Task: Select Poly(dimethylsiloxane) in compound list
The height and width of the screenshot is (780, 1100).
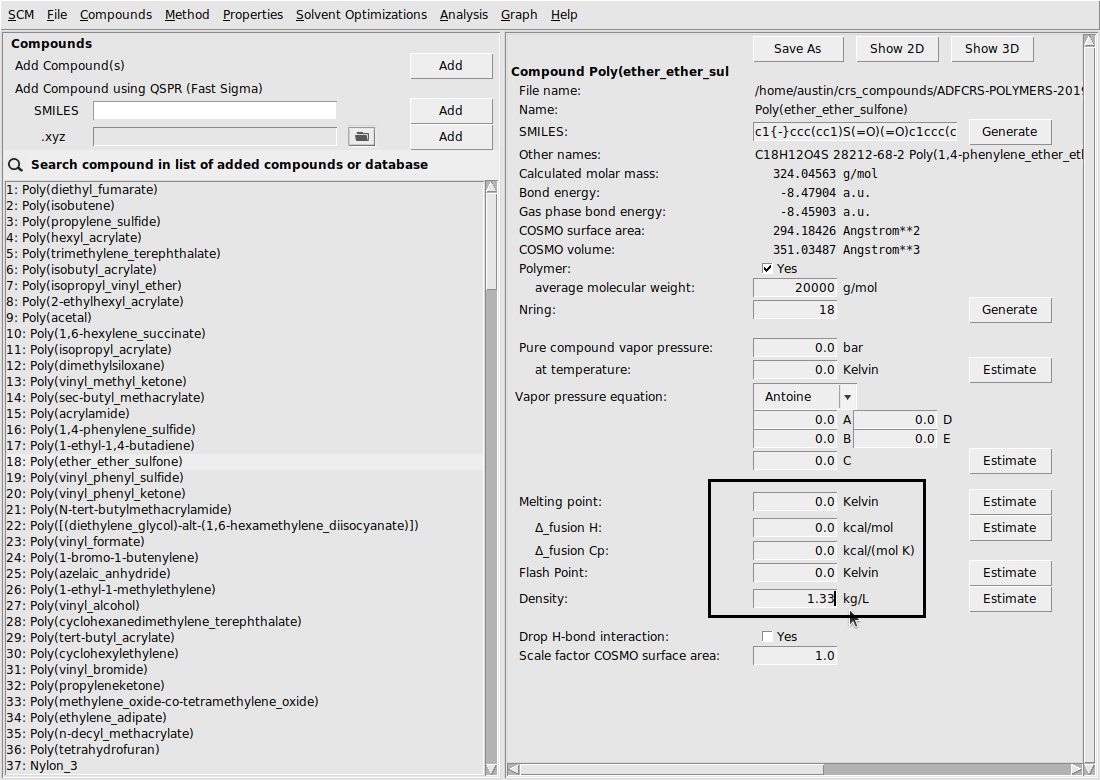Action: (x=86, y=365)
